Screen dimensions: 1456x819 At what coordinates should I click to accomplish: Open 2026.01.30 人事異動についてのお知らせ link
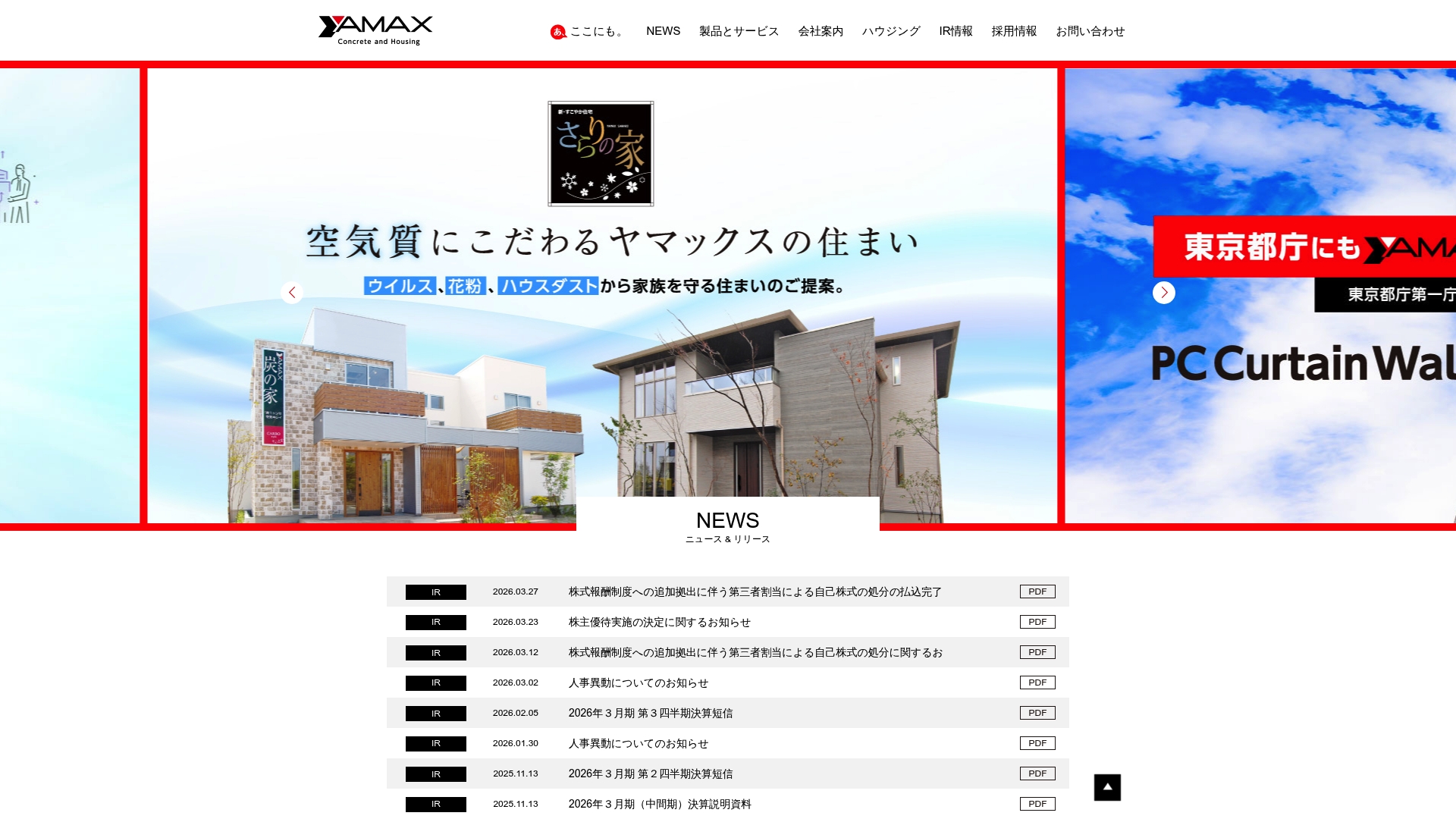click(x=639, y=743)
